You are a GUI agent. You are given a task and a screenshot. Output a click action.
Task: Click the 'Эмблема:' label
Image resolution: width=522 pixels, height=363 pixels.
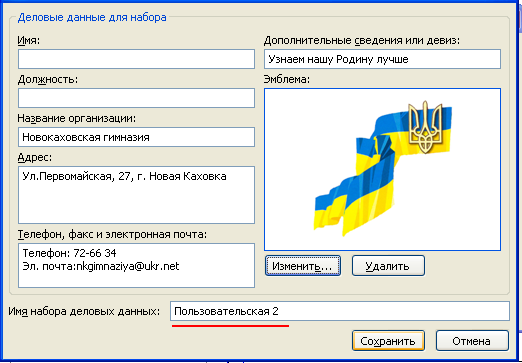[287, 79]
